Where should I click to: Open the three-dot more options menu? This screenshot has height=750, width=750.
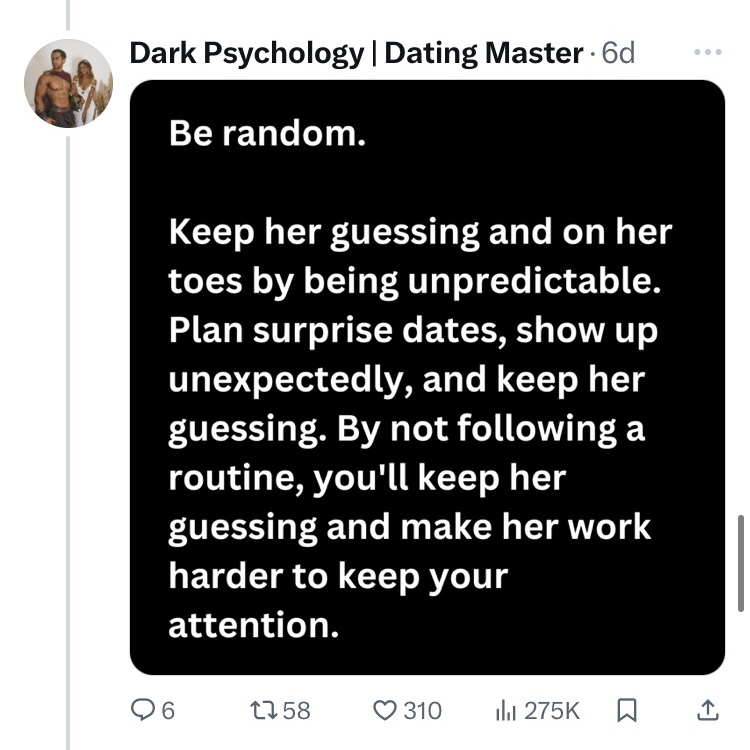(x=708, y=52)
